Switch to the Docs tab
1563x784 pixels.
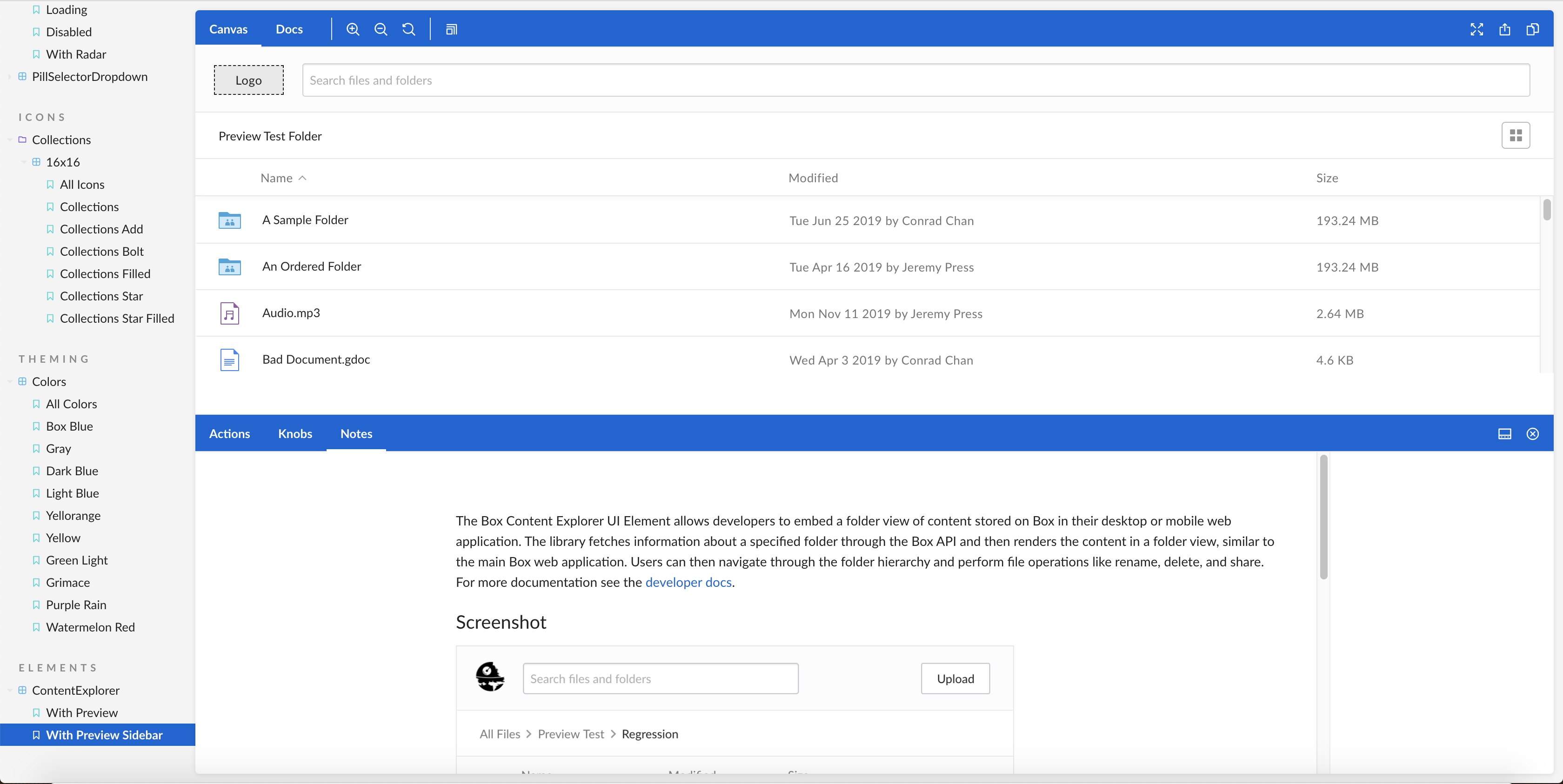point(289,28)
